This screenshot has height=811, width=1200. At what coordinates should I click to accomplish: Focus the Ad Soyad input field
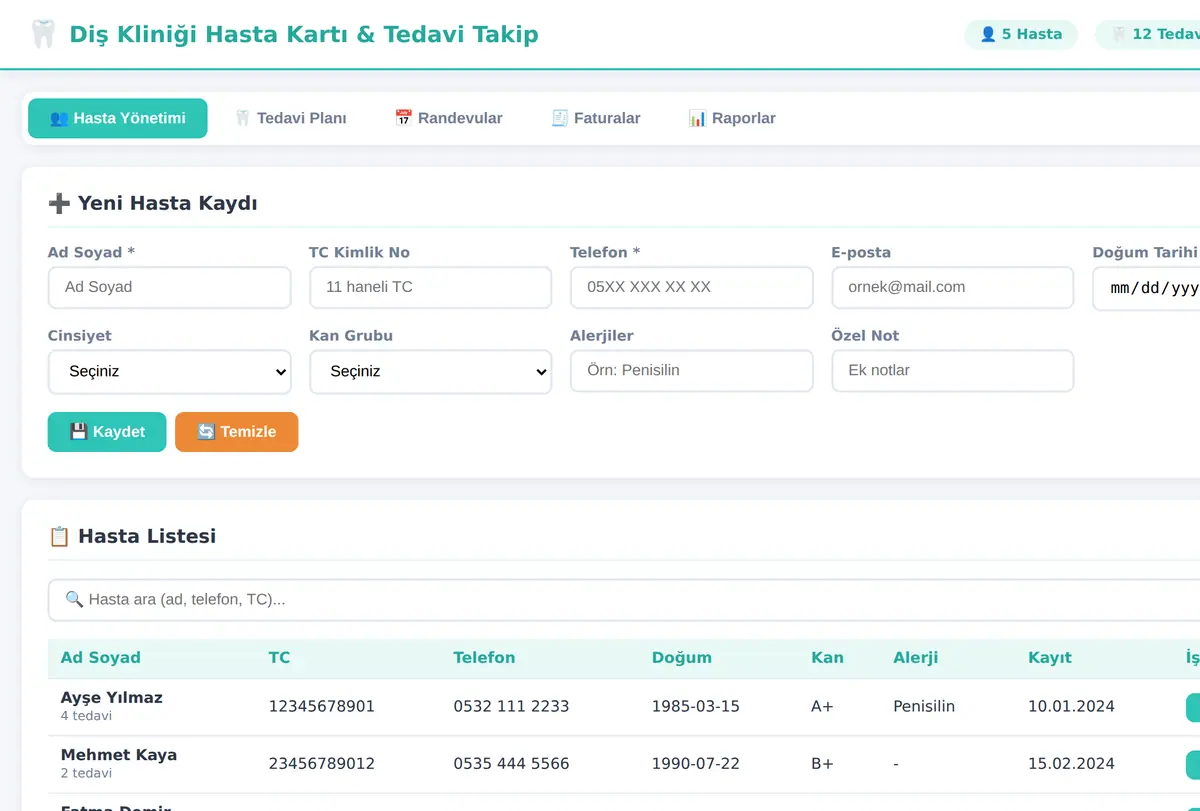click(x=170, y=287)
